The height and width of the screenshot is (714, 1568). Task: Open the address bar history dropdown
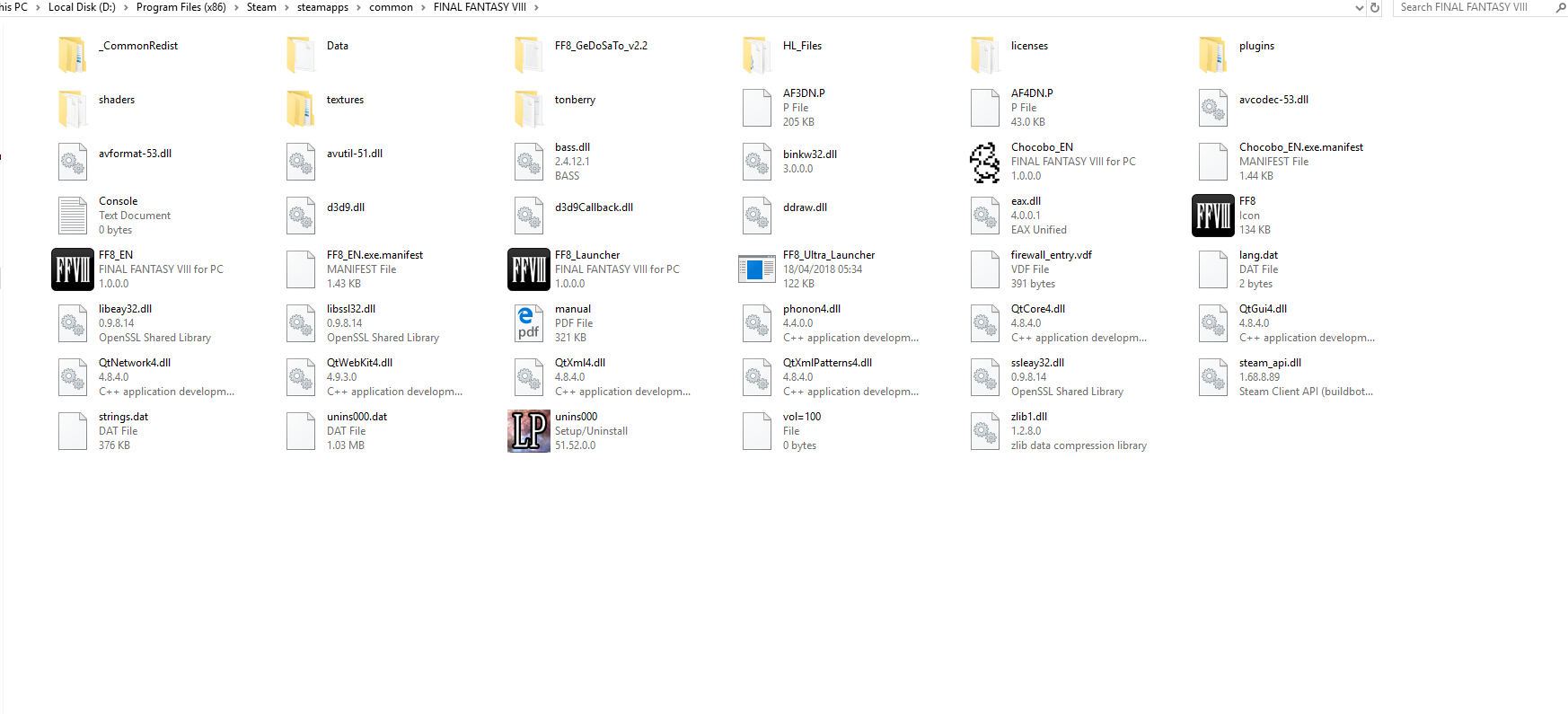tap(1359, 7)
